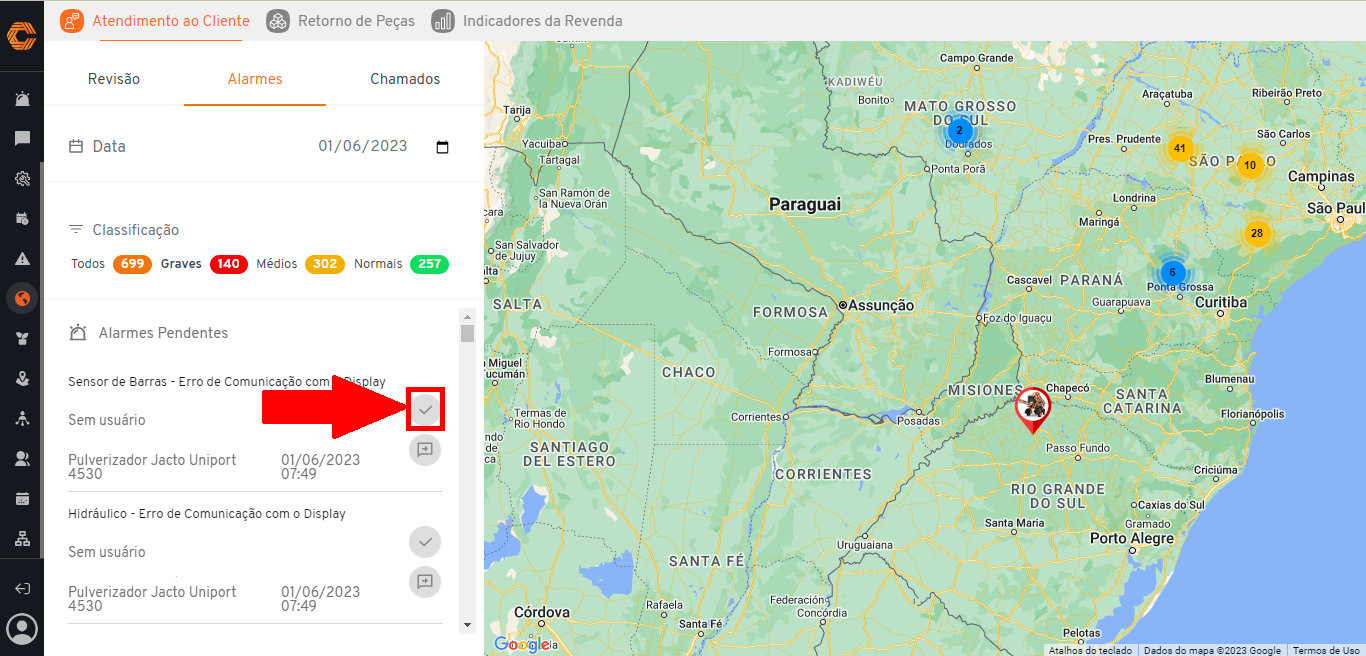Open the gear settings sidebar icon
1366x656 pixels.
click(22, 179)
